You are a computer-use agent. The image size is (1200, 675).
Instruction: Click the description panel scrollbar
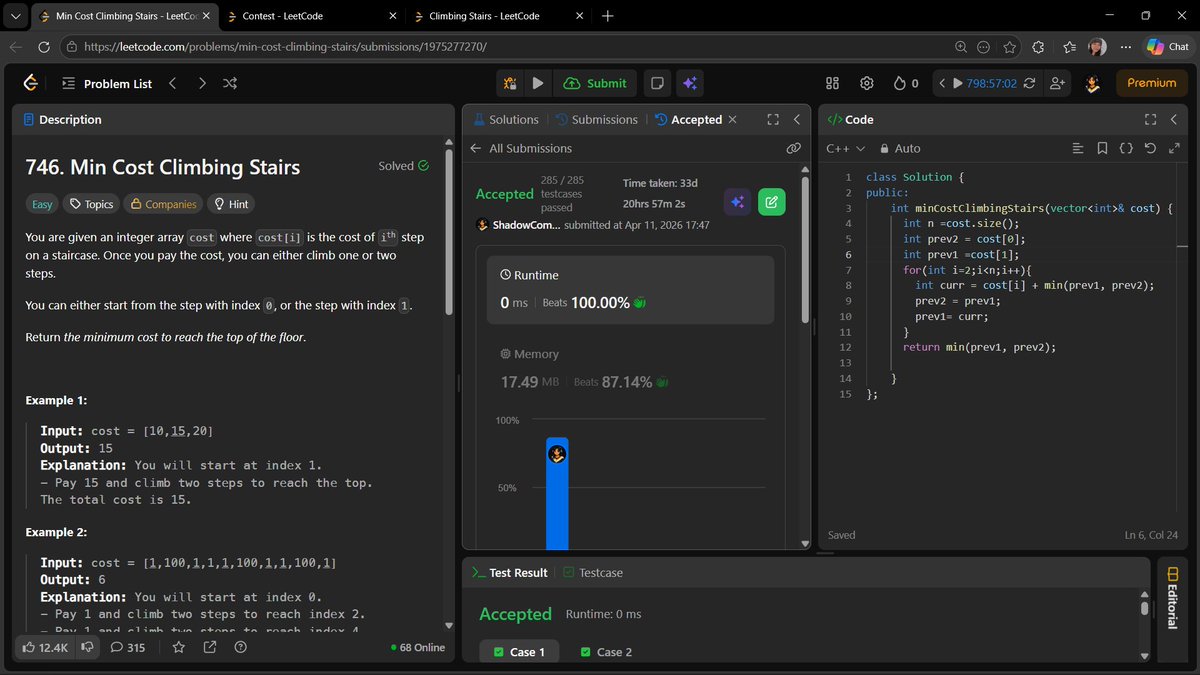[450, 230]
